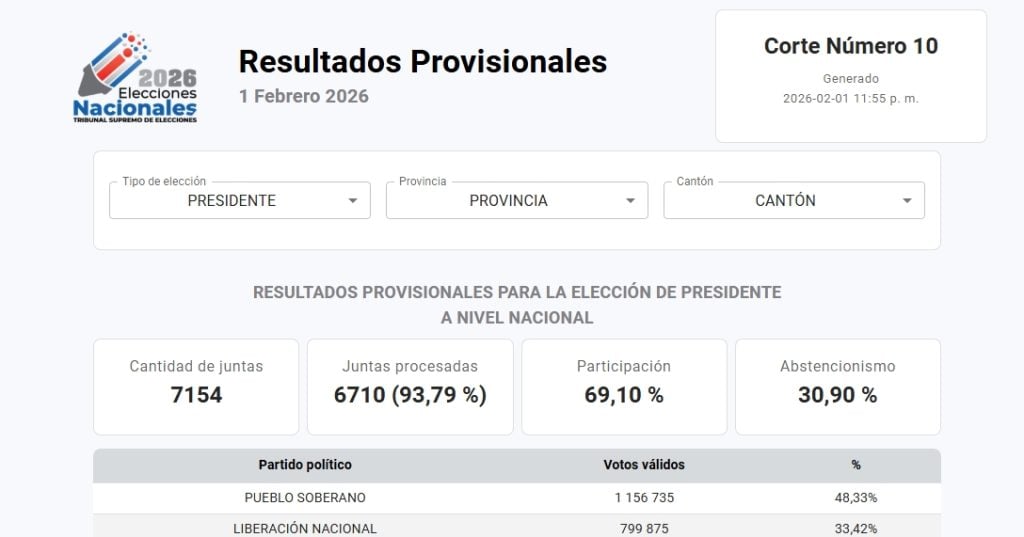The width and height of the screenshot is (1024, 537).
Task: Click the Participación percentage card
Action: point(624,386)
